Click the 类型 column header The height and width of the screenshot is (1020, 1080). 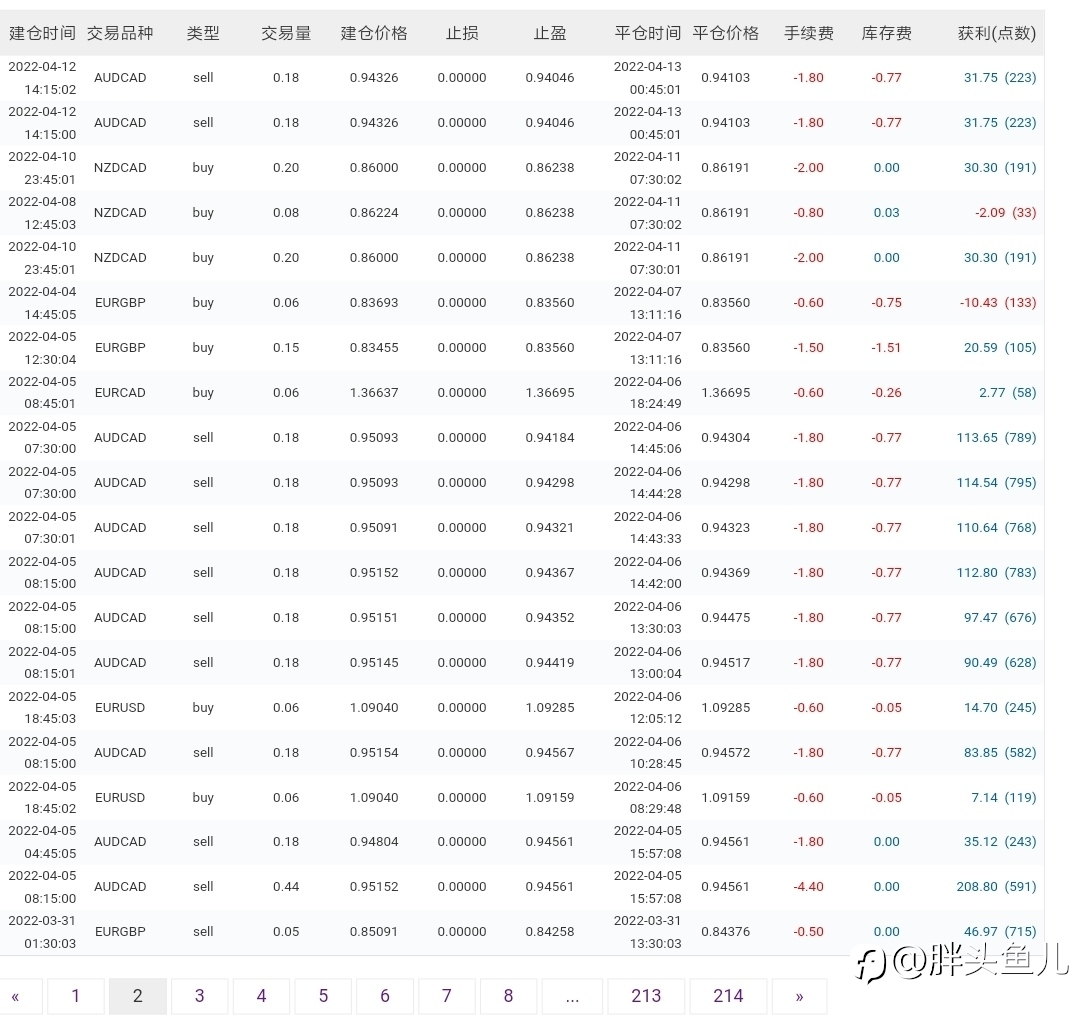pyautogui.click(x=203, y=33)
